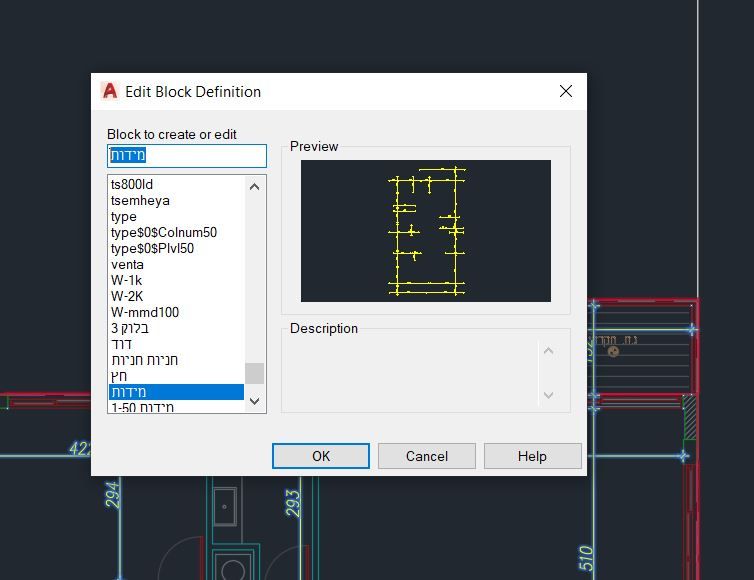The height and width of the screenshot is (580, 754).
Task: Select block named type
Action: (x=176, y=216)
